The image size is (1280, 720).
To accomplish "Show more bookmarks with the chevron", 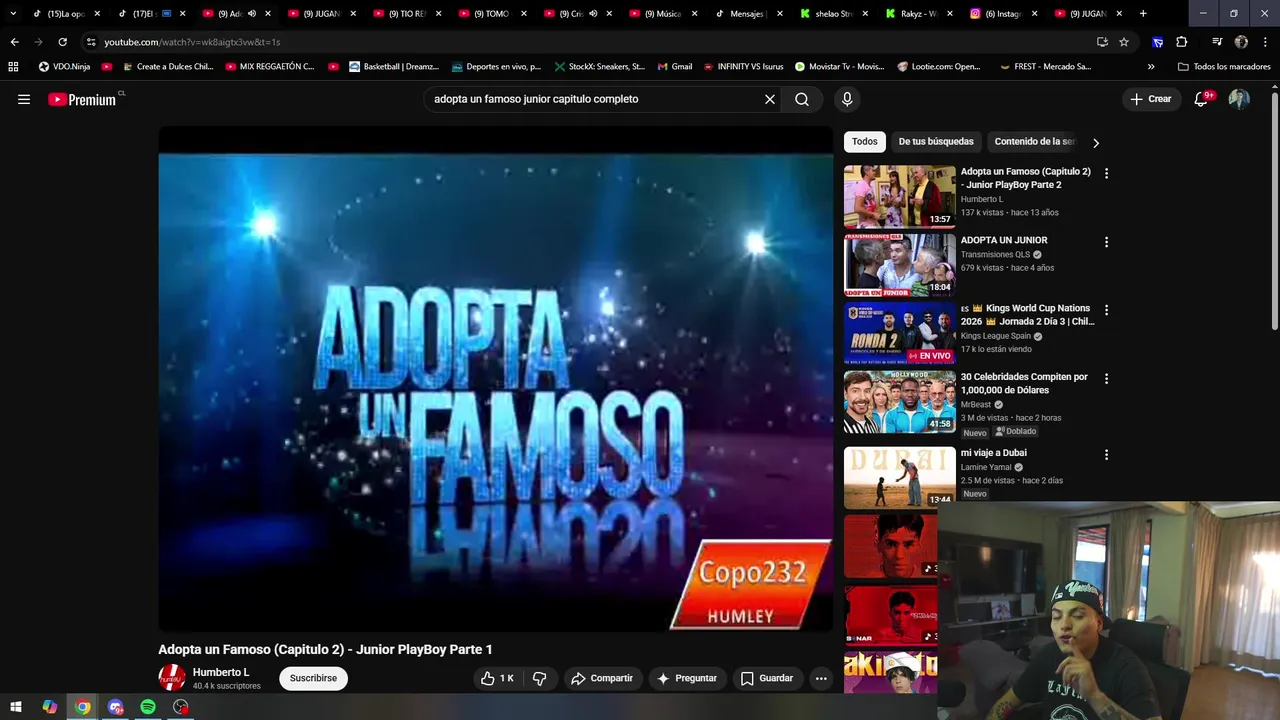I will click(x=1151, y=67).
